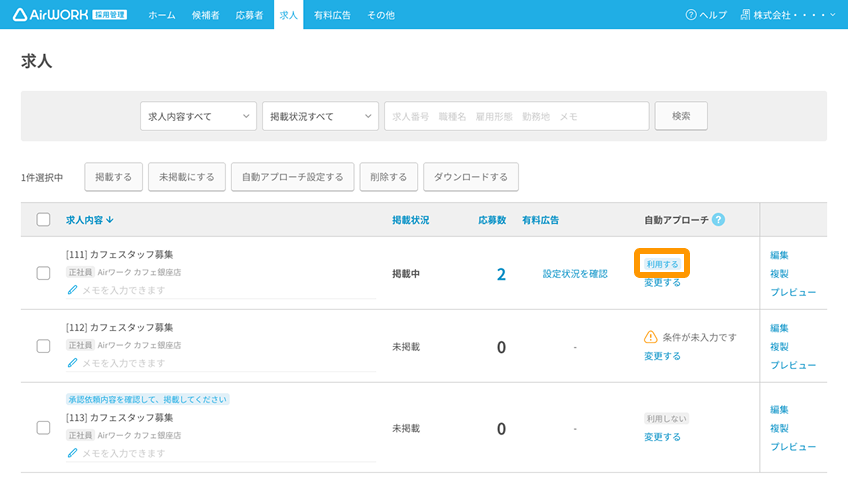
Task: Click the 掲載する button
Action: point(114,177)
